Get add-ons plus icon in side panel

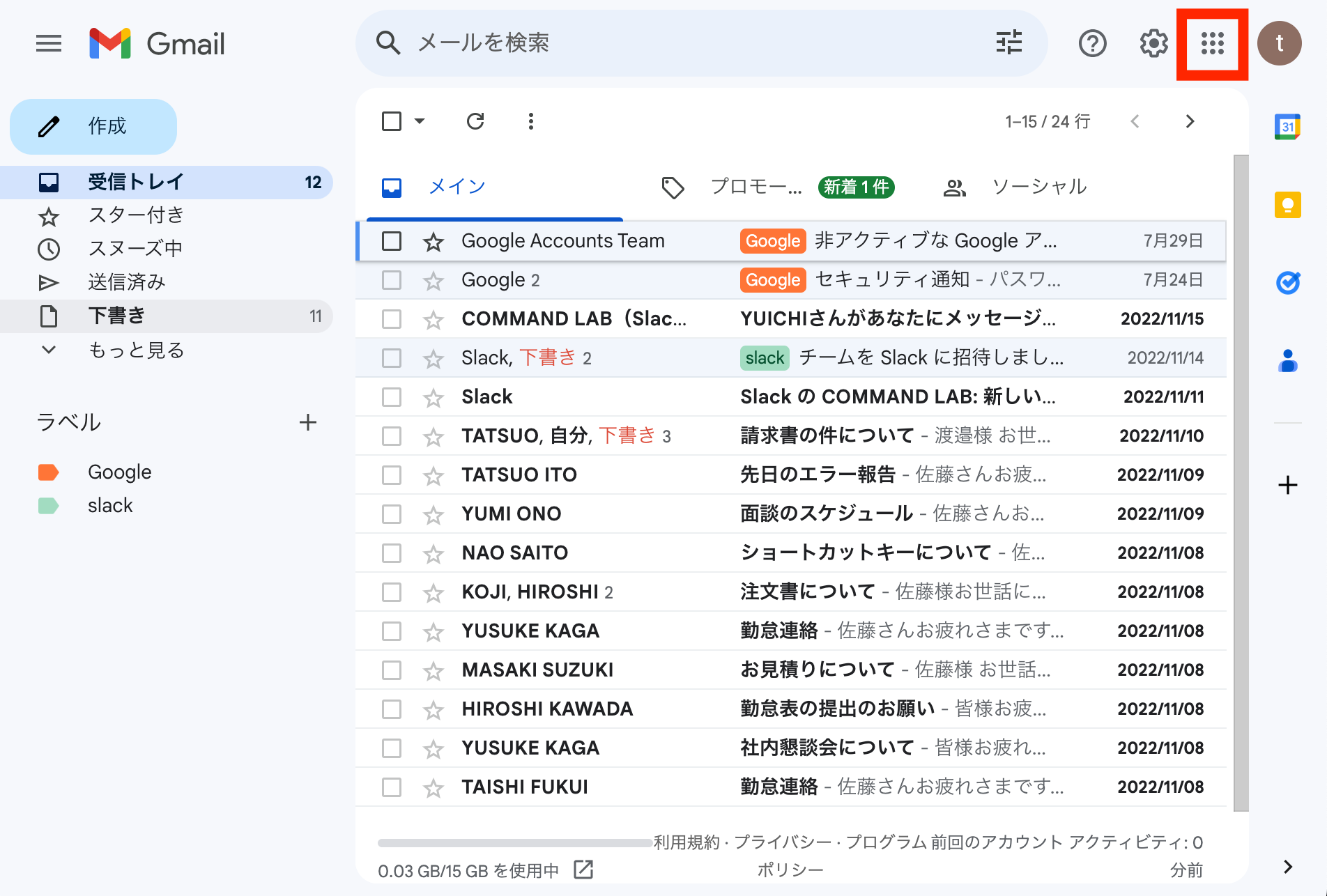(x=1288, y=485)
